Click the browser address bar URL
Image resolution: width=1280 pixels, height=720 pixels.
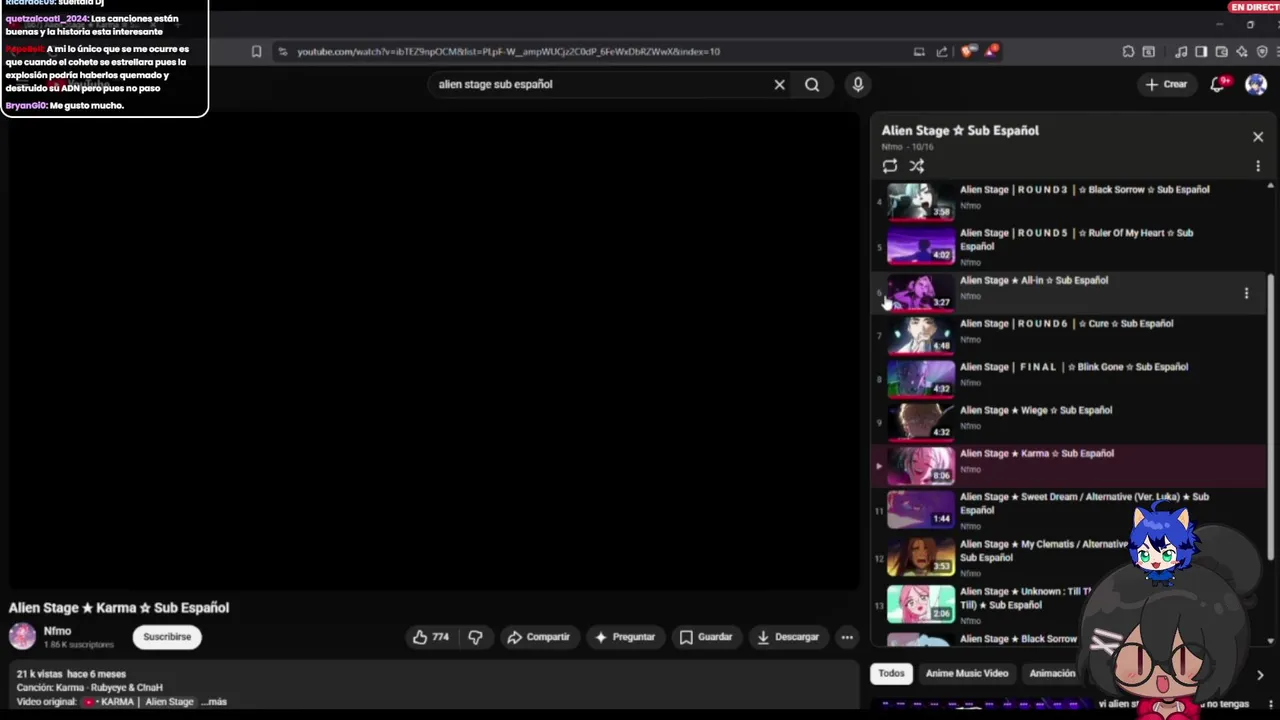[508, 51]
